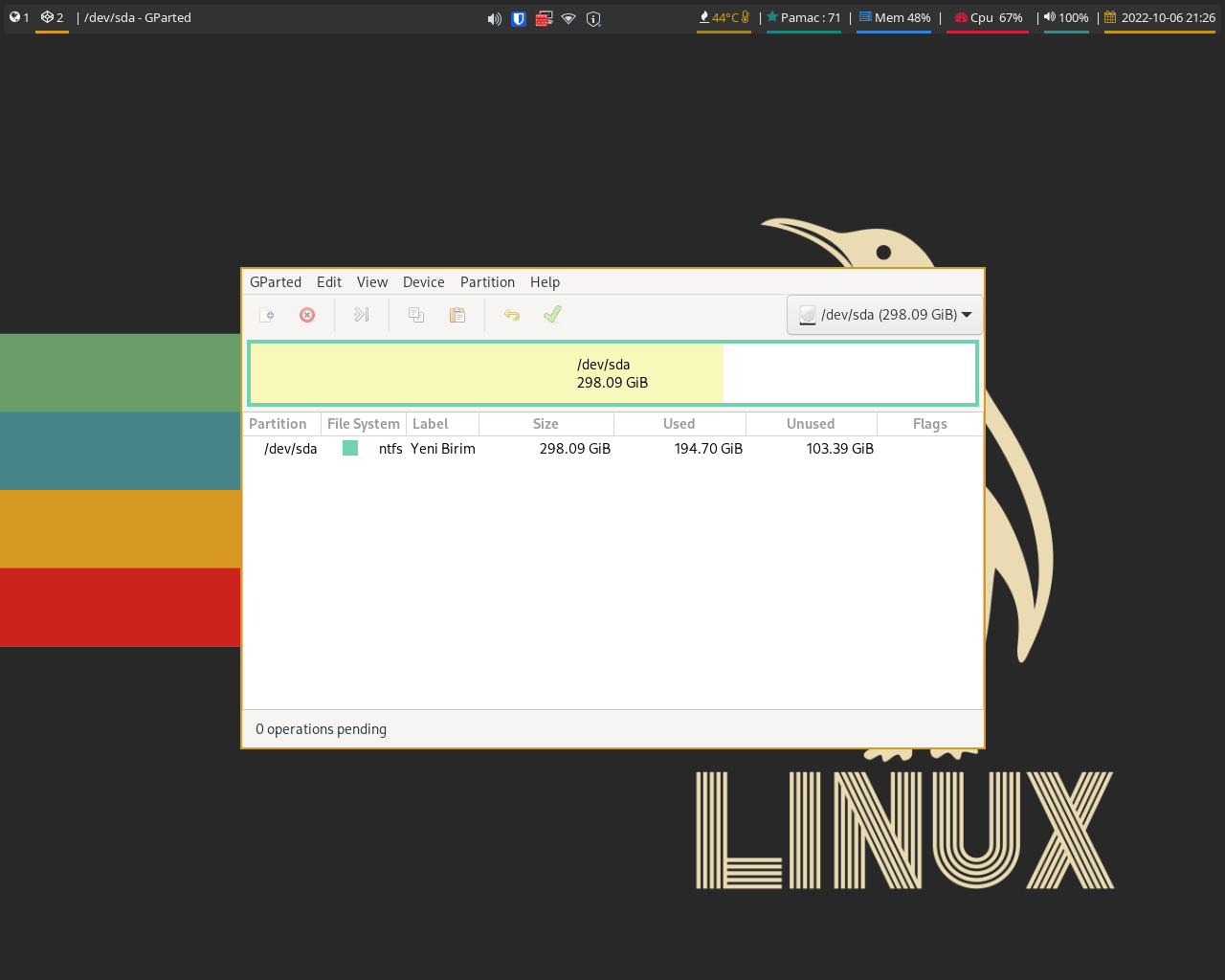The width and height of the screenshot is (1225, 980).
Task: Click the /dev/sda - GParted window title in the top bar
Action: coord(138,17)
